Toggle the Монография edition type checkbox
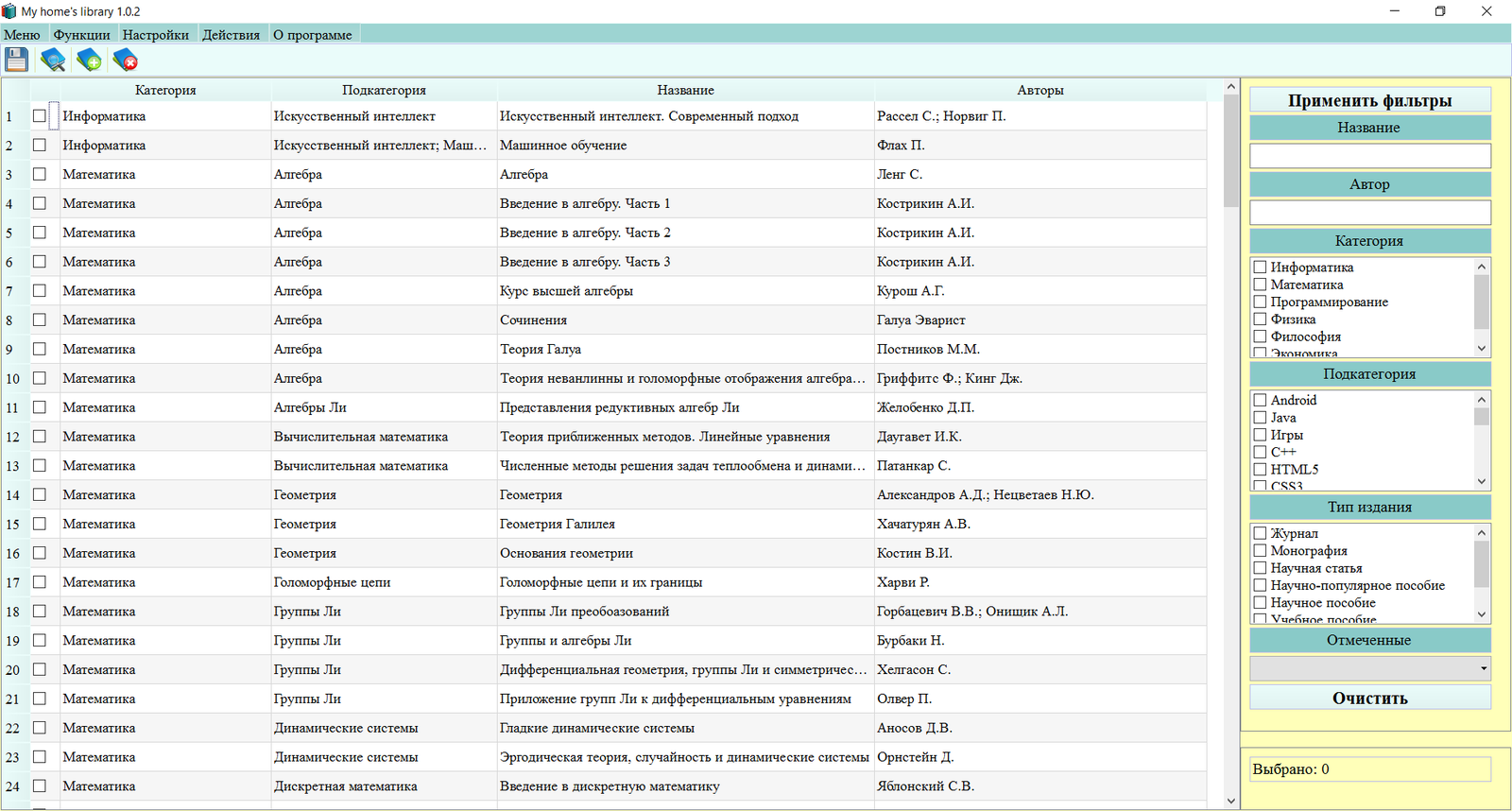This screenshot has height=811, width=1512. point(1260,550)
